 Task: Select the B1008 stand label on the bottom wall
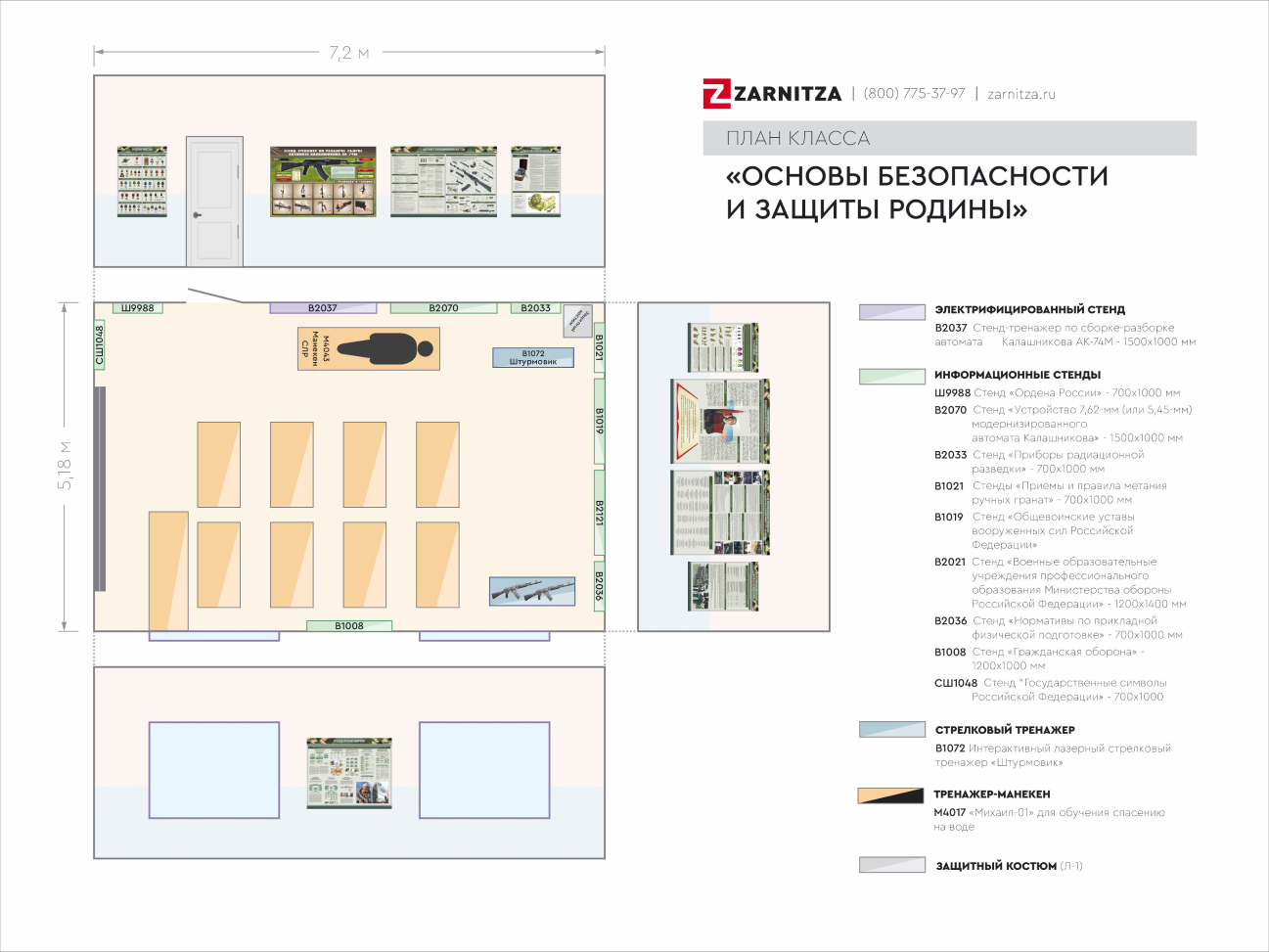tap(349, 626)
